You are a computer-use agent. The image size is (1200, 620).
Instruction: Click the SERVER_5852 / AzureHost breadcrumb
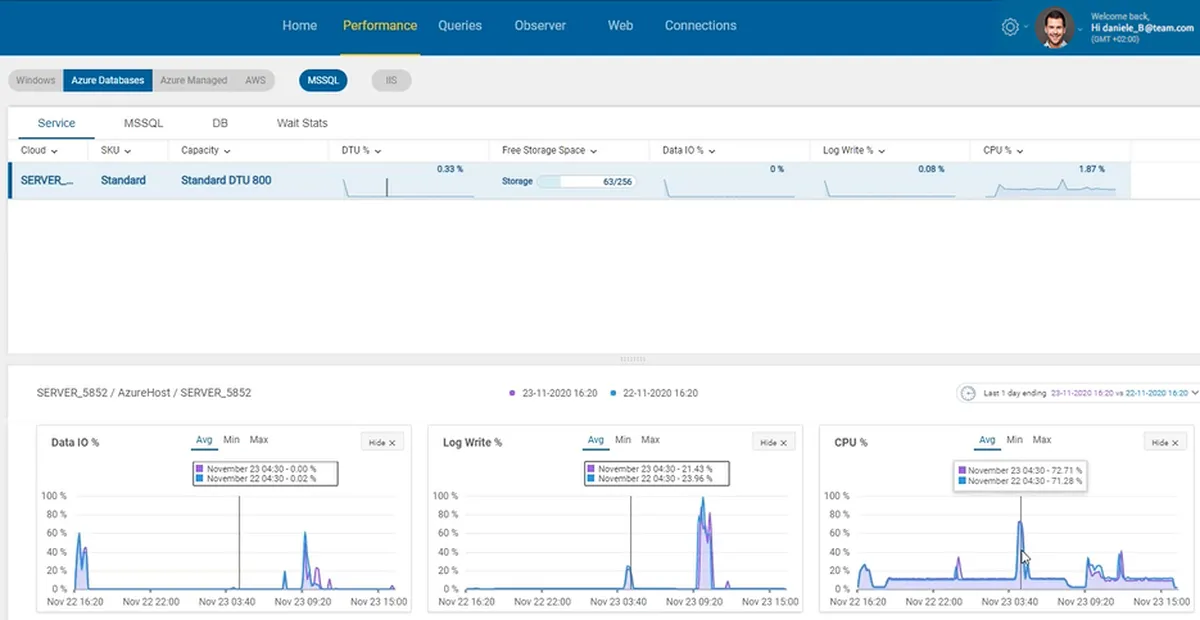click(143, 393)
